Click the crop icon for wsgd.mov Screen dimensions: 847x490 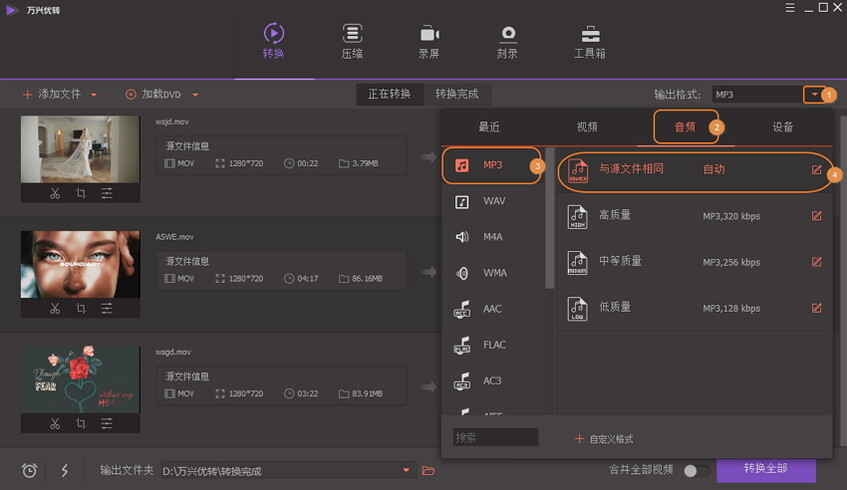pos(81,424)
